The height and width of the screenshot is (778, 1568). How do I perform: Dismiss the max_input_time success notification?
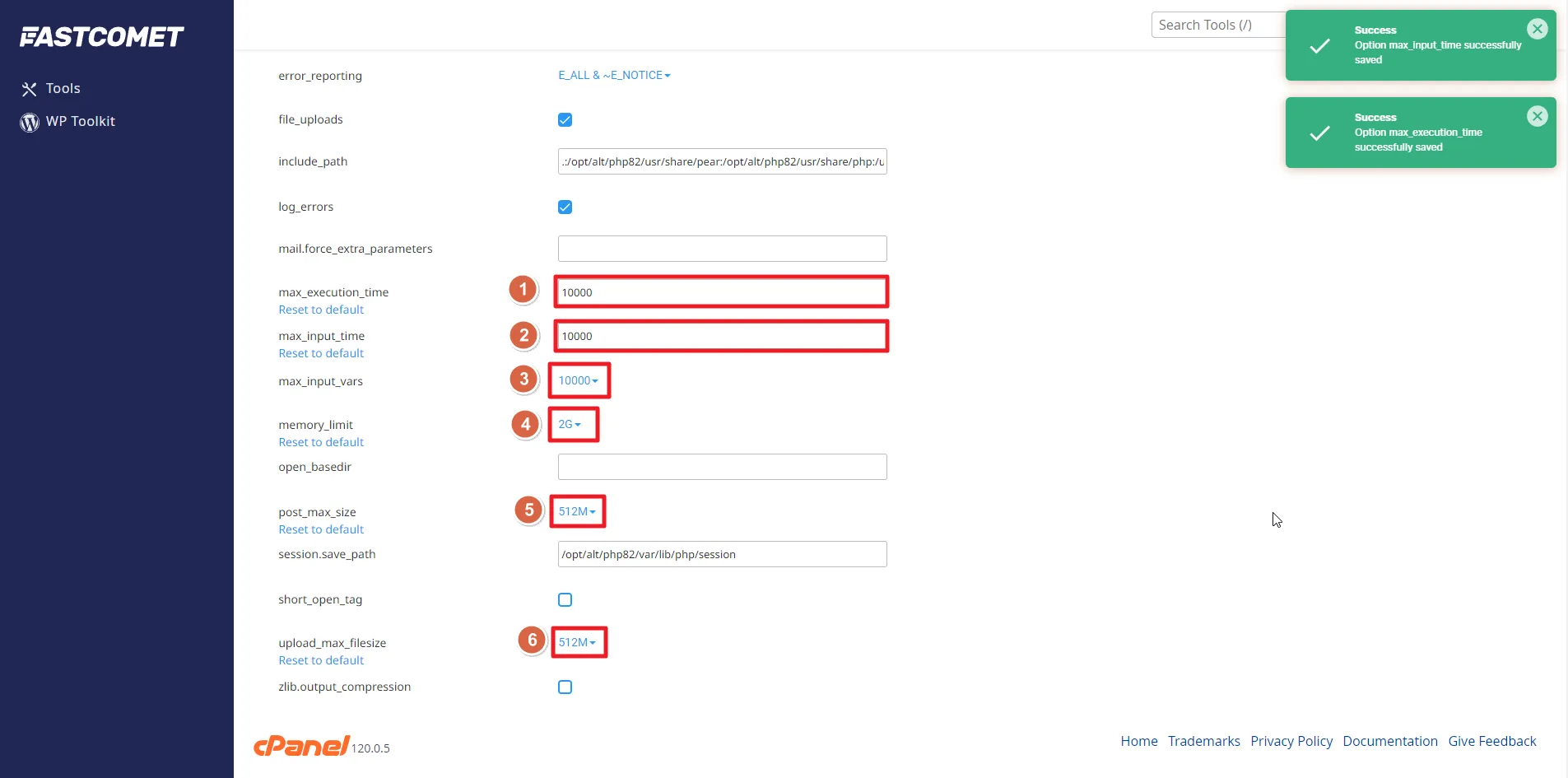click(1537, 29)
